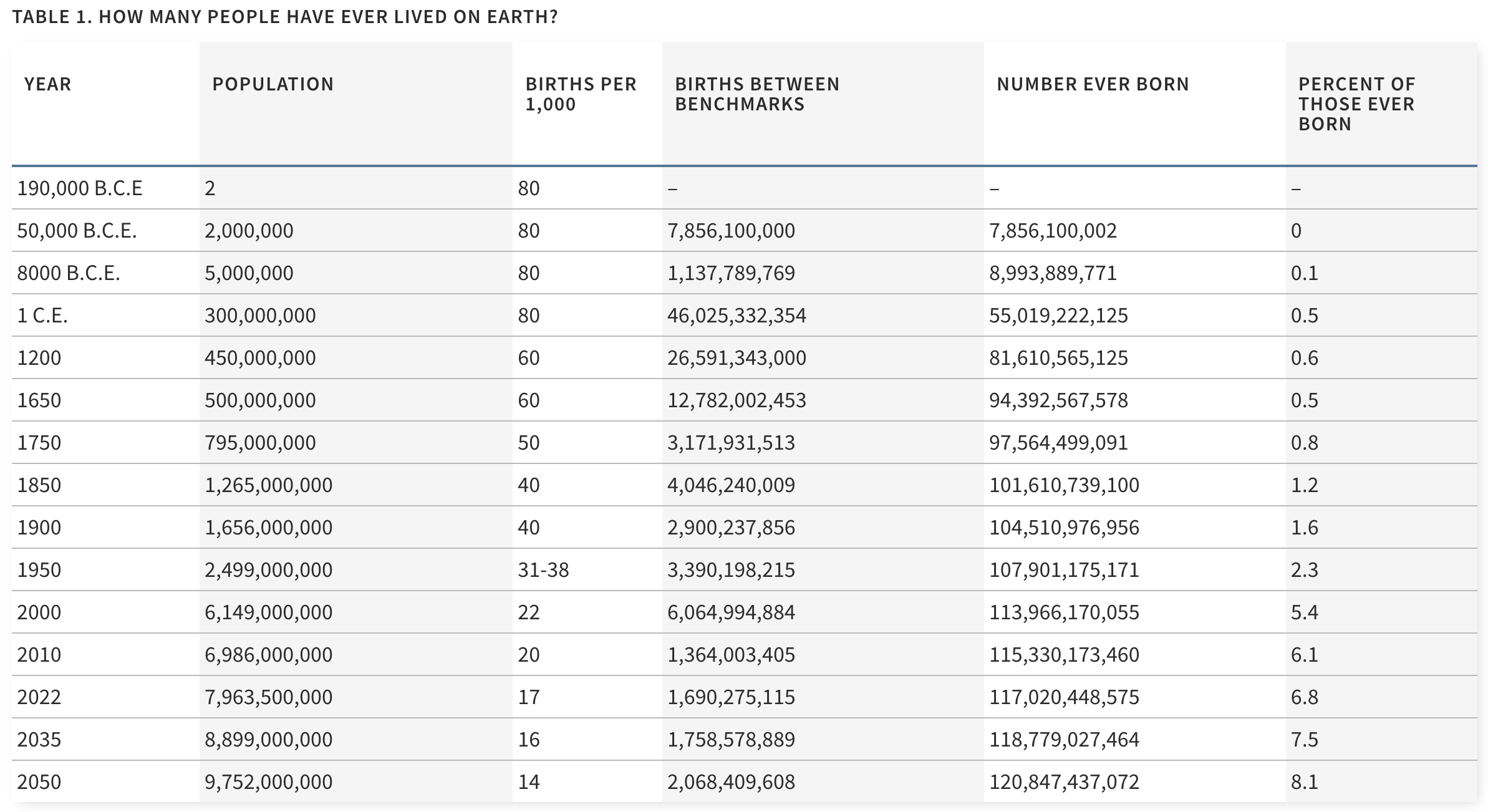The height and width of the screenshot is (812, 1488).
Task: Click the BIRTHS BETWEEN BENCHMARKS header
Action: tap(757, 94)
